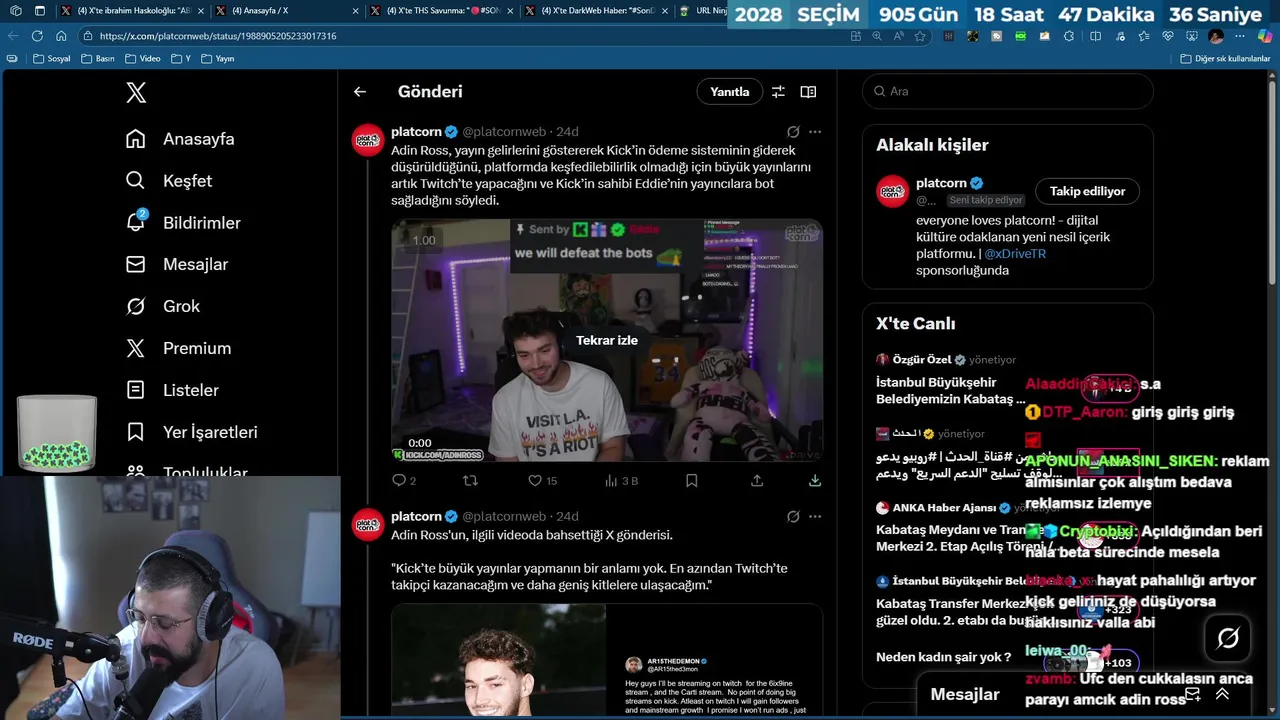Open Özgür Özel live broadcast

pyautogui.click(x=949, y=379)
